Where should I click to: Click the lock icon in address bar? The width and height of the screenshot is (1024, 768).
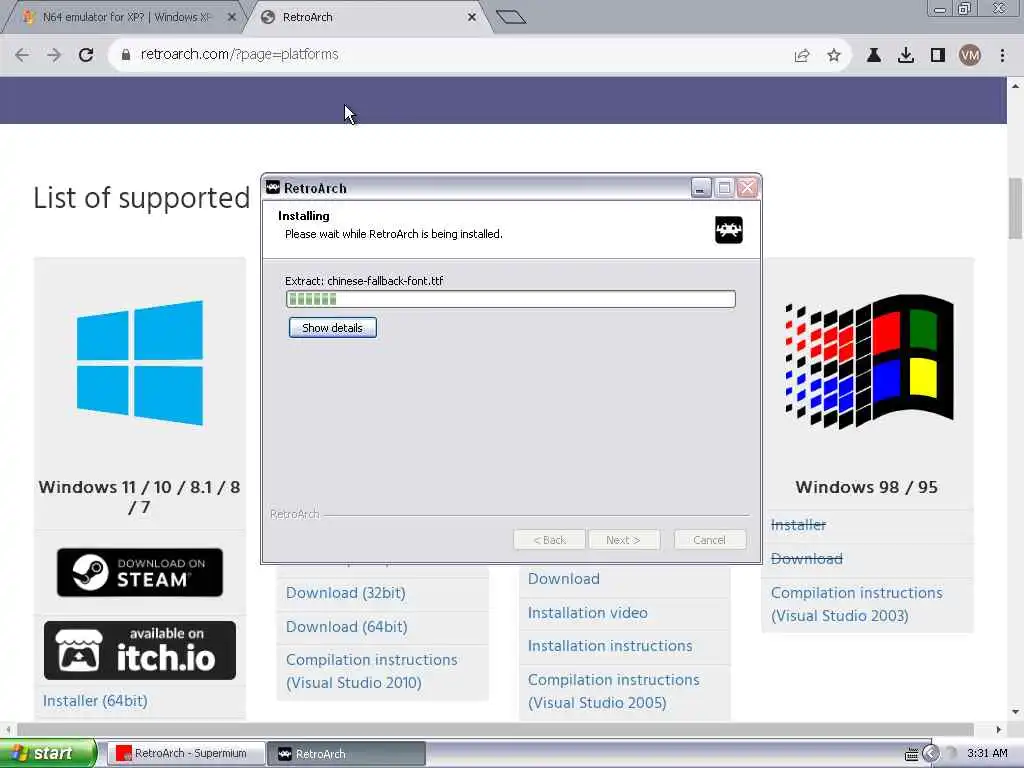point(125,55)
